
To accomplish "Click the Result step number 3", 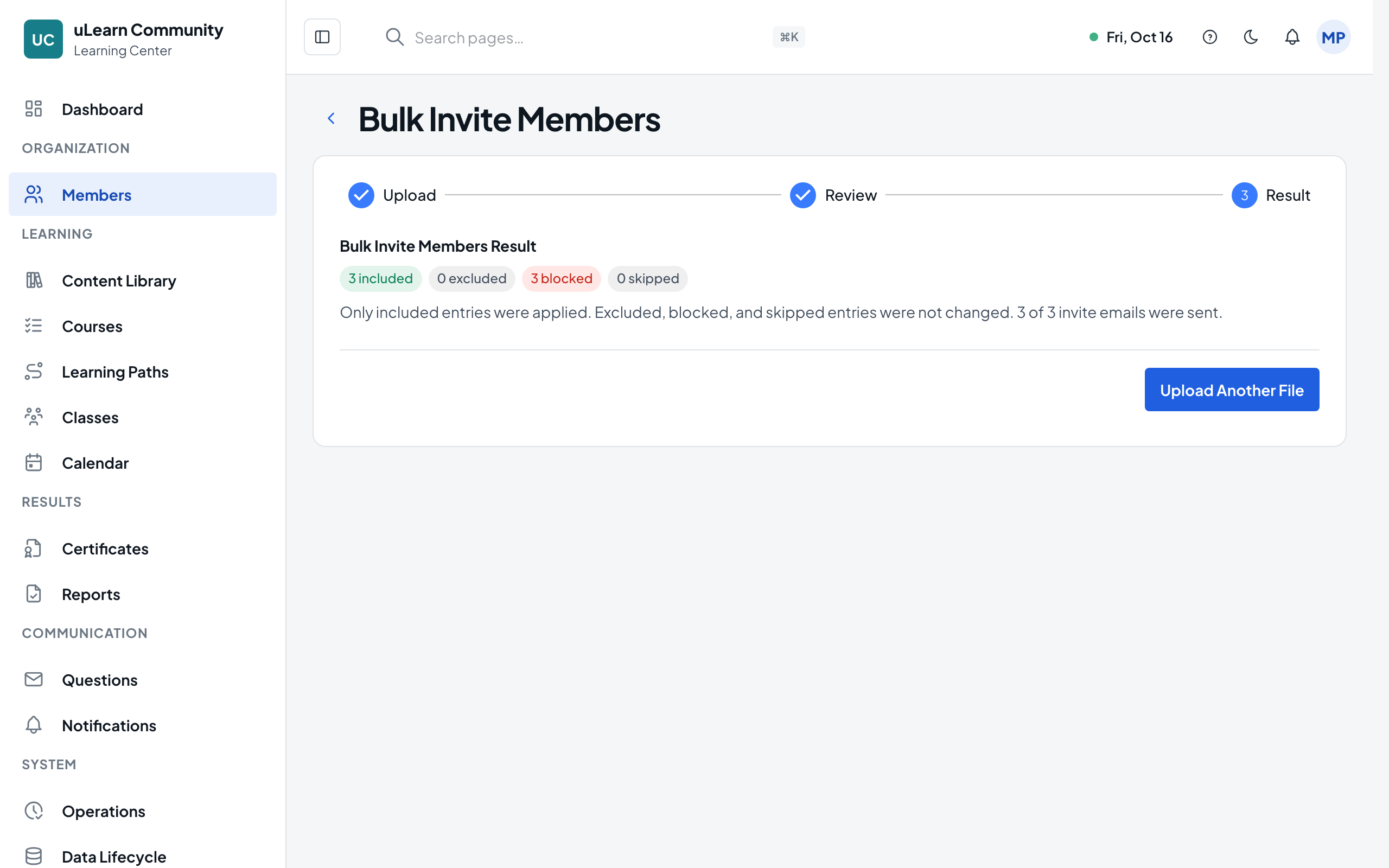I will coord(1244,195).
